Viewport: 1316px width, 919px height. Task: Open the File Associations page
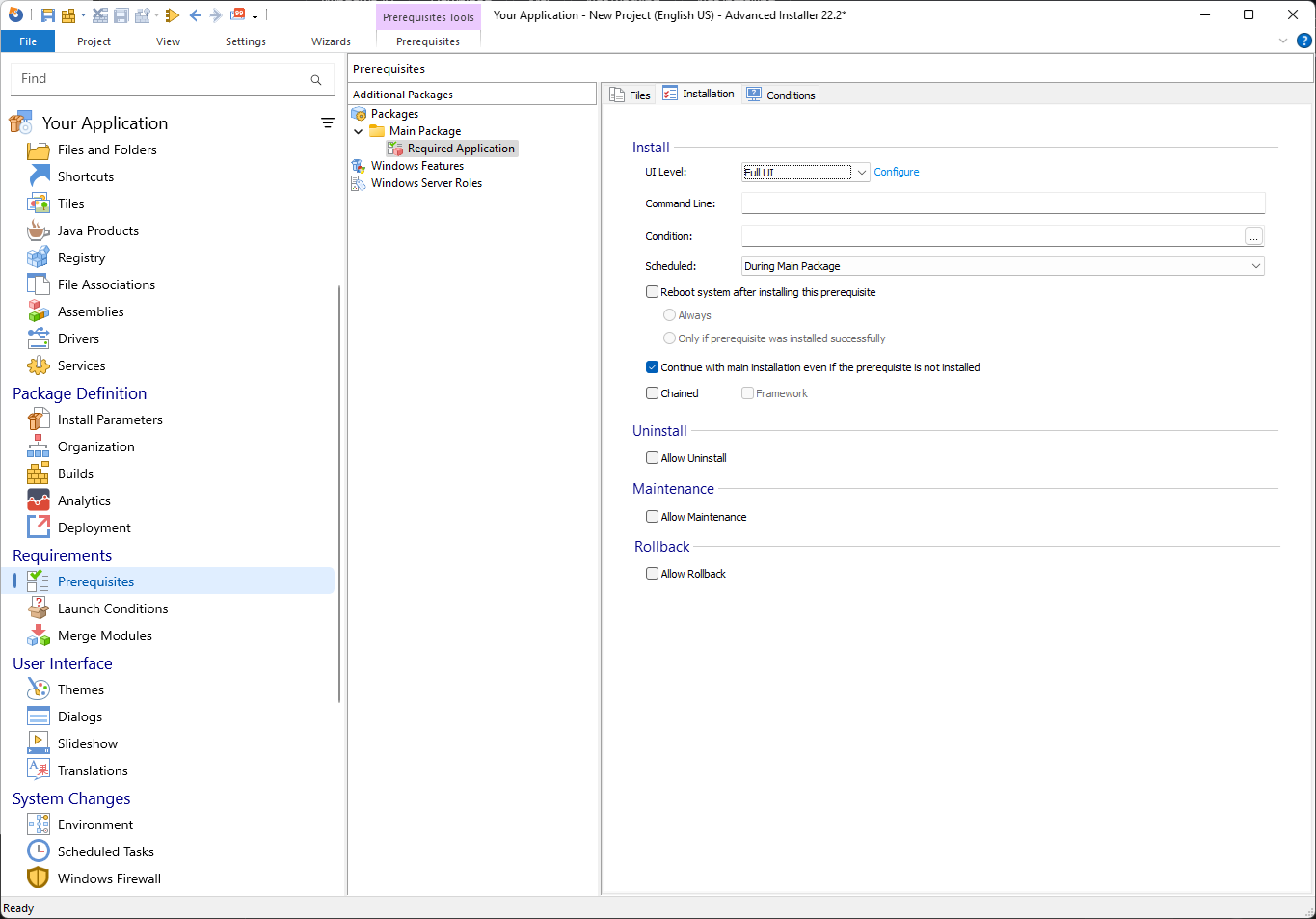[106, 284]
